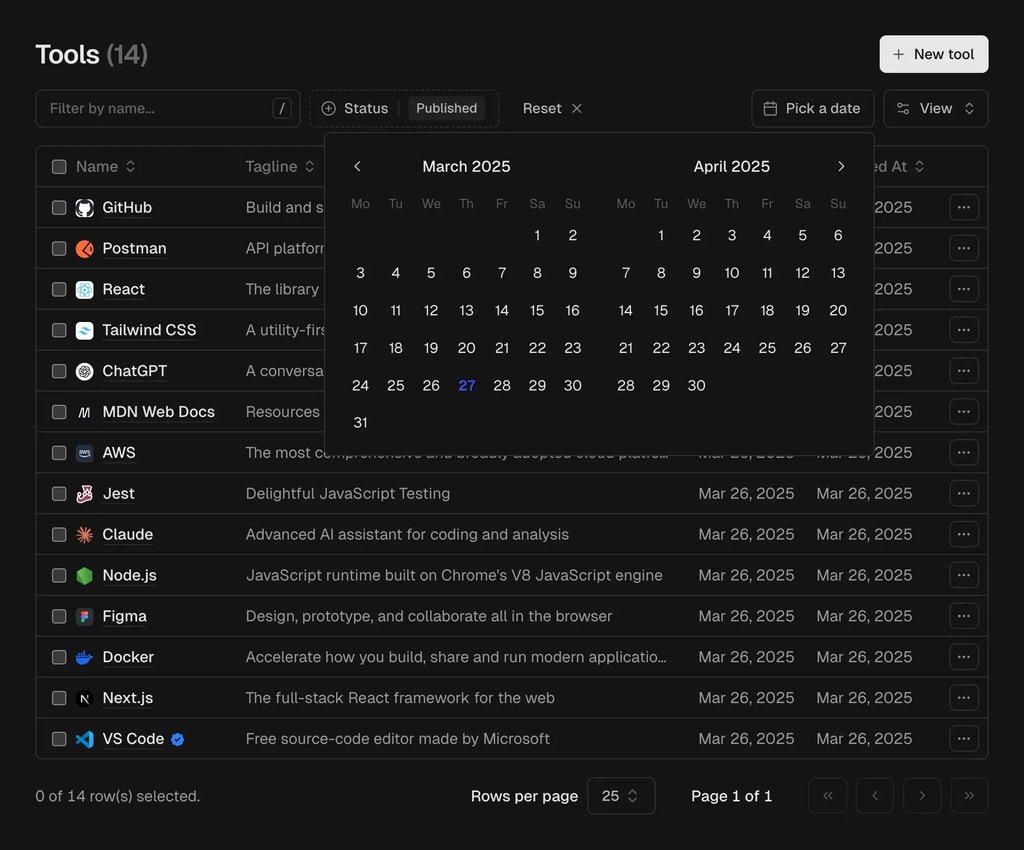The height and width of the screenshot is (850, 1024).
Task: Click the Claude icon
Action: click(x=84, y=534)
